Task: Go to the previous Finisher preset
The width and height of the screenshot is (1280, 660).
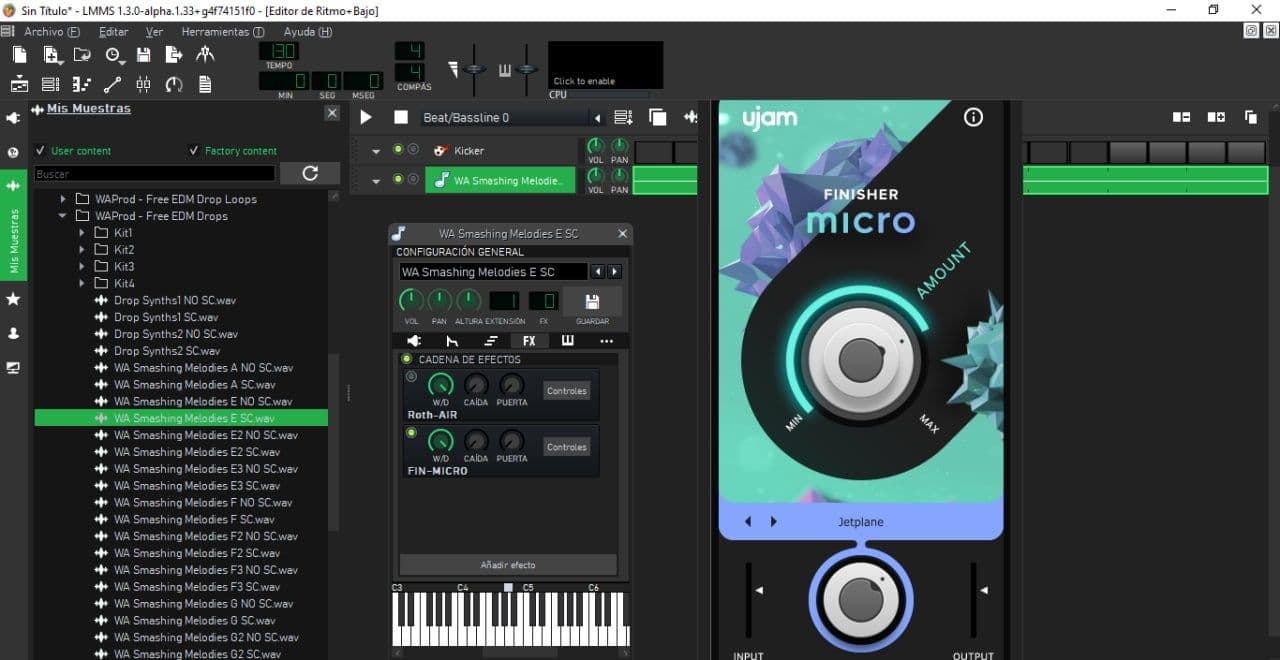Action: pos(748,521)
